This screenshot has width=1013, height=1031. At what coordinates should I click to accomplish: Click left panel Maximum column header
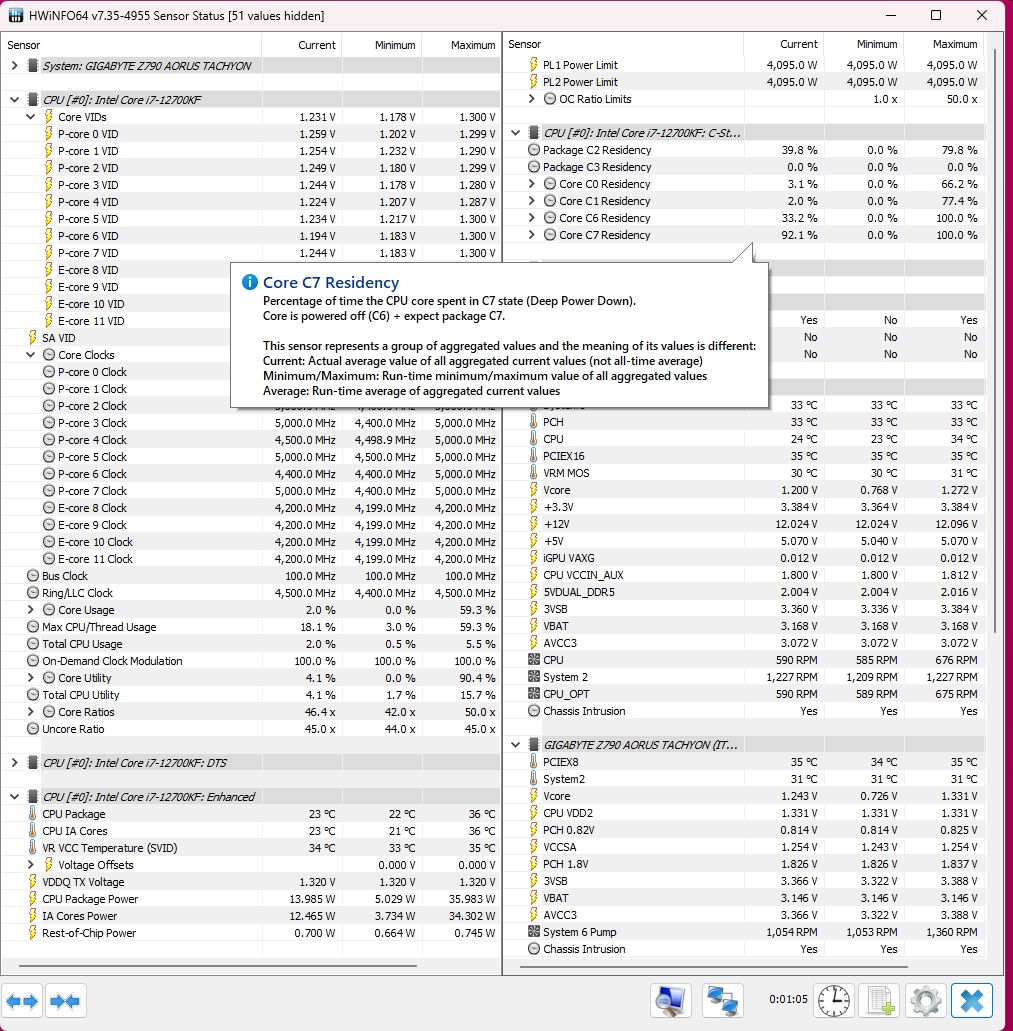pos(461,45)
